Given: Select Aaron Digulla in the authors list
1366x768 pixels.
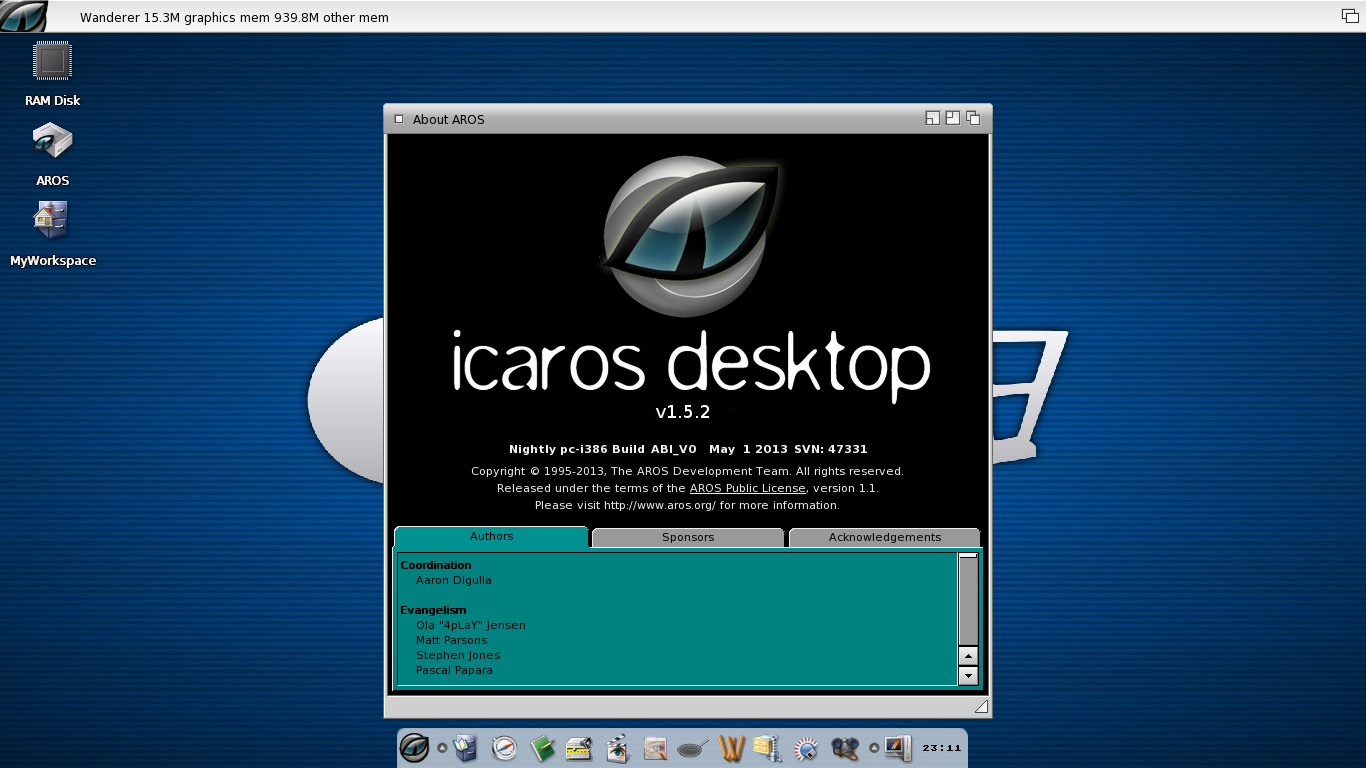Looking at the screenshot, I should (x=454, y=580).
